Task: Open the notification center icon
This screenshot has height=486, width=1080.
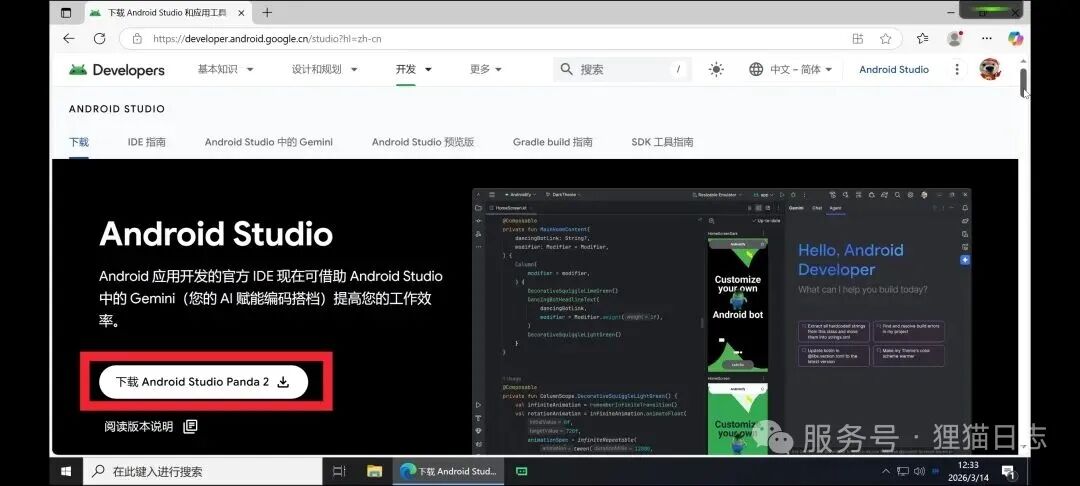Action: tap(1009, 472)
